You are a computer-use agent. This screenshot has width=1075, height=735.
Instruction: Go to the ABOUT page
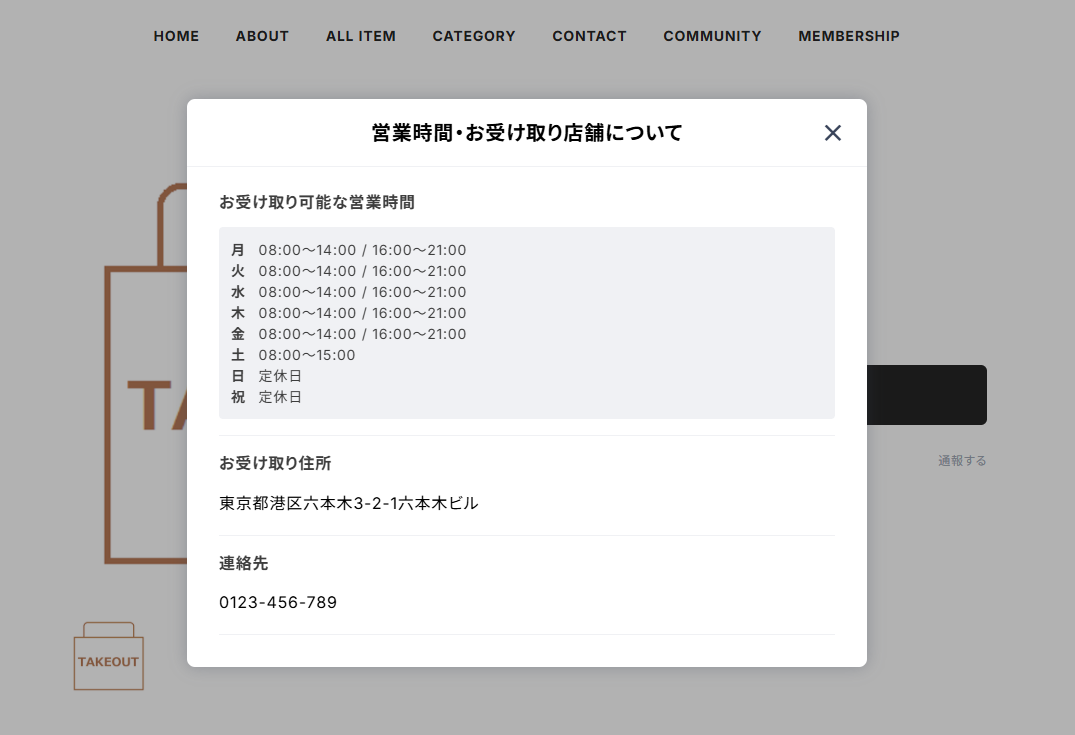point(263,36)
